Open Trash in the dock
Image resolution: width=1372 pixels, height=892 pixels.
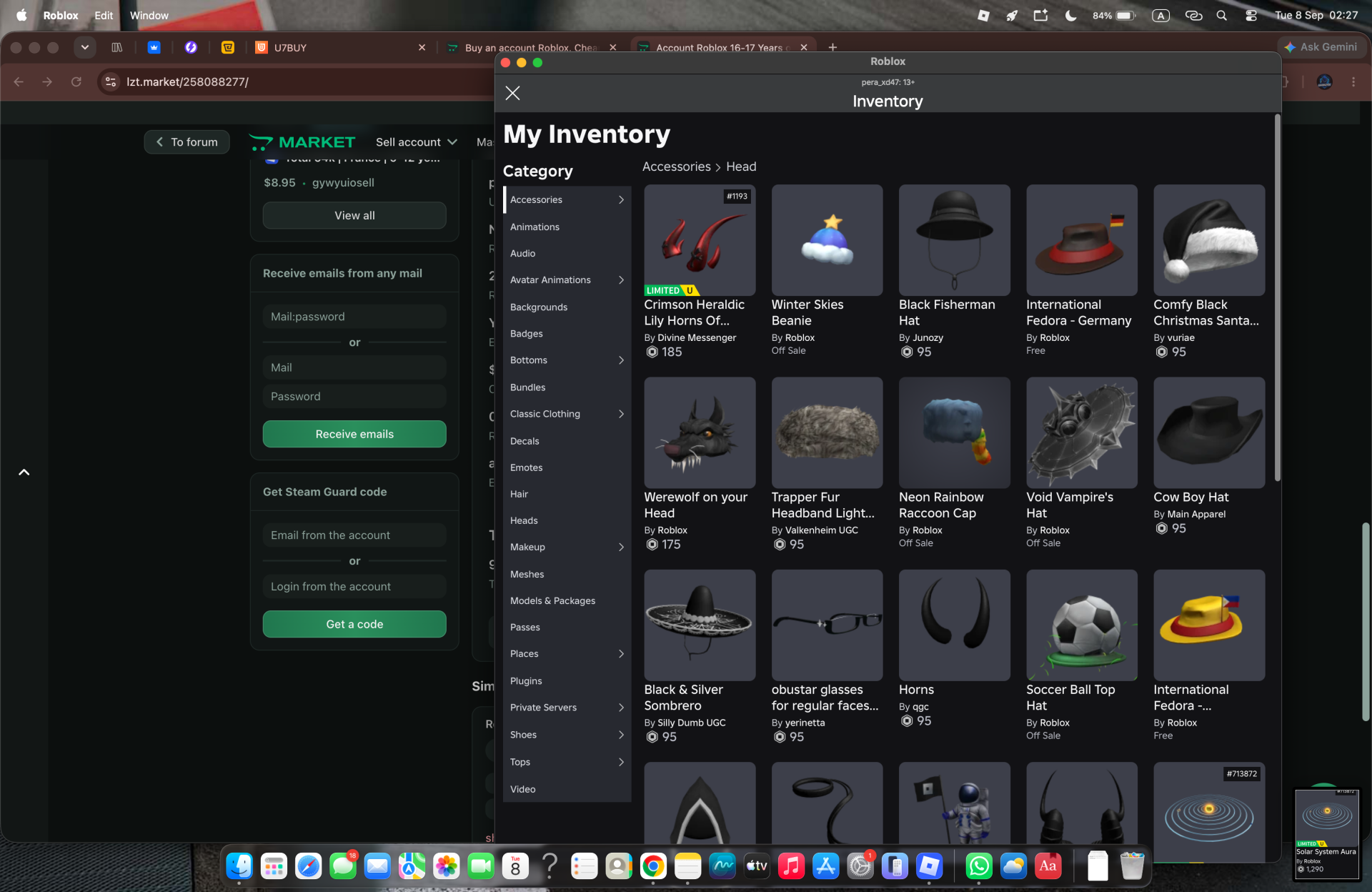coord(1132,866)
